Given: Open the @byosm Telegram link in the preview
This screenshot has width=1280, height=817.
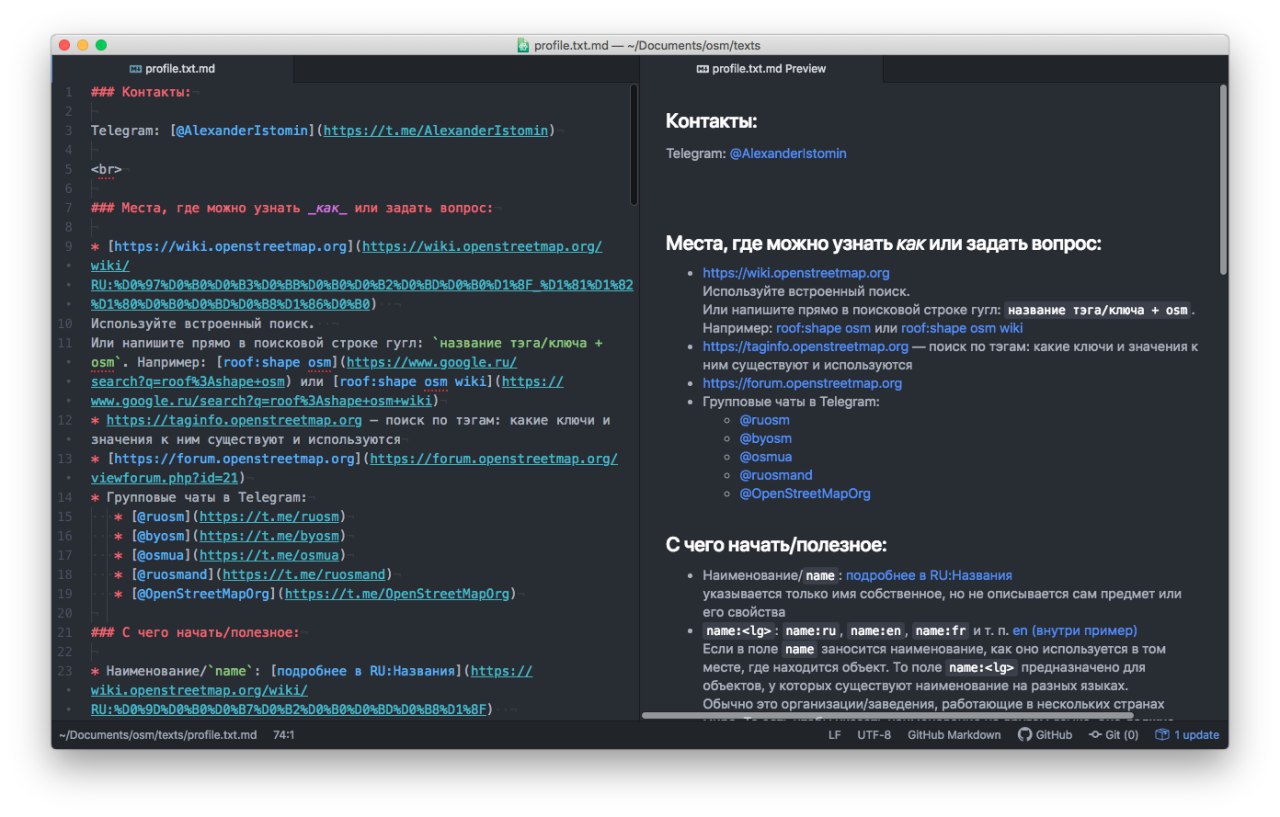Looking at the screenshot, I should tap(765, 438).
